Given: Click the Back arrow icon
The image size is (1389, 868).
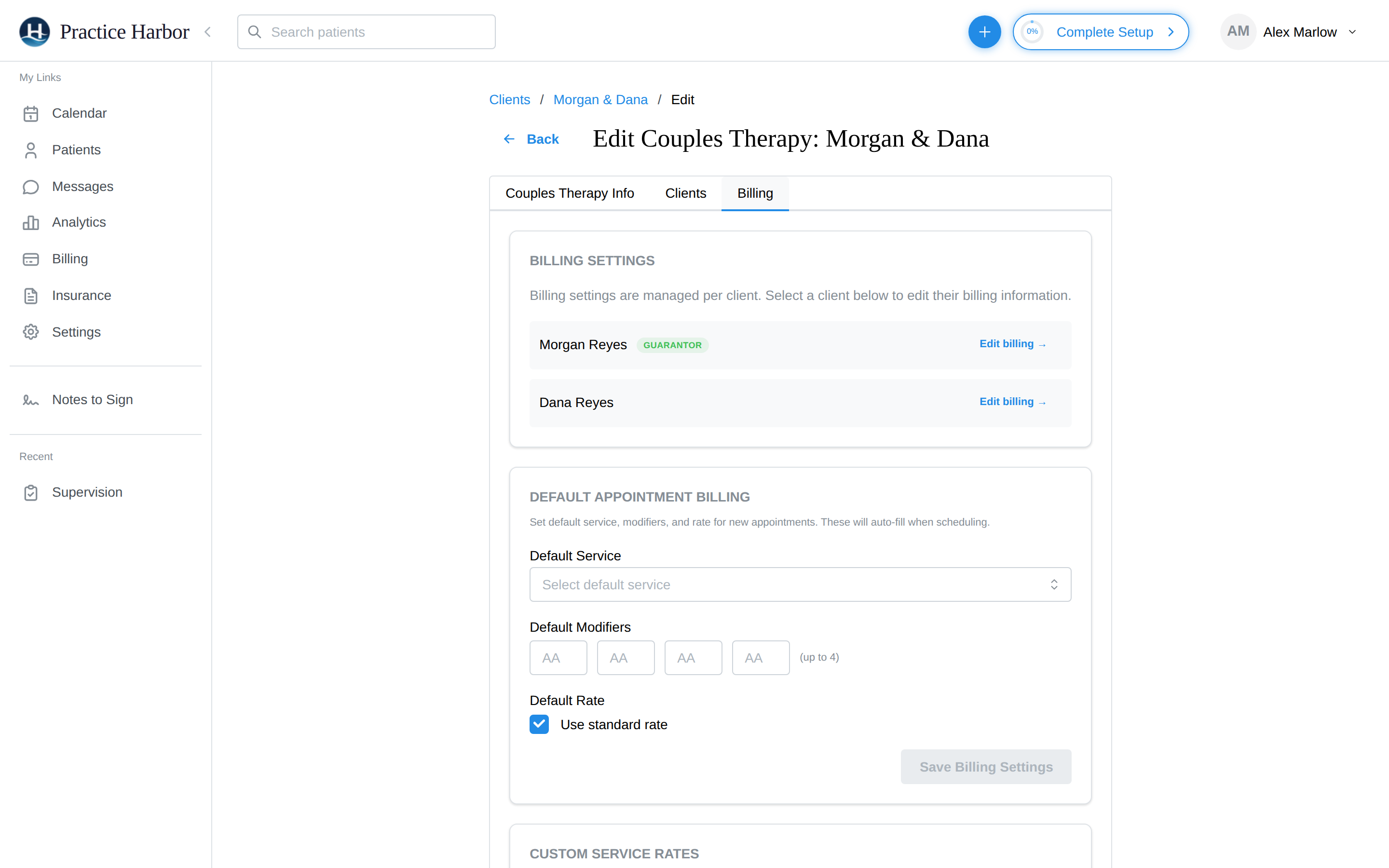Looking at the screenshot, I should (508, 139).
